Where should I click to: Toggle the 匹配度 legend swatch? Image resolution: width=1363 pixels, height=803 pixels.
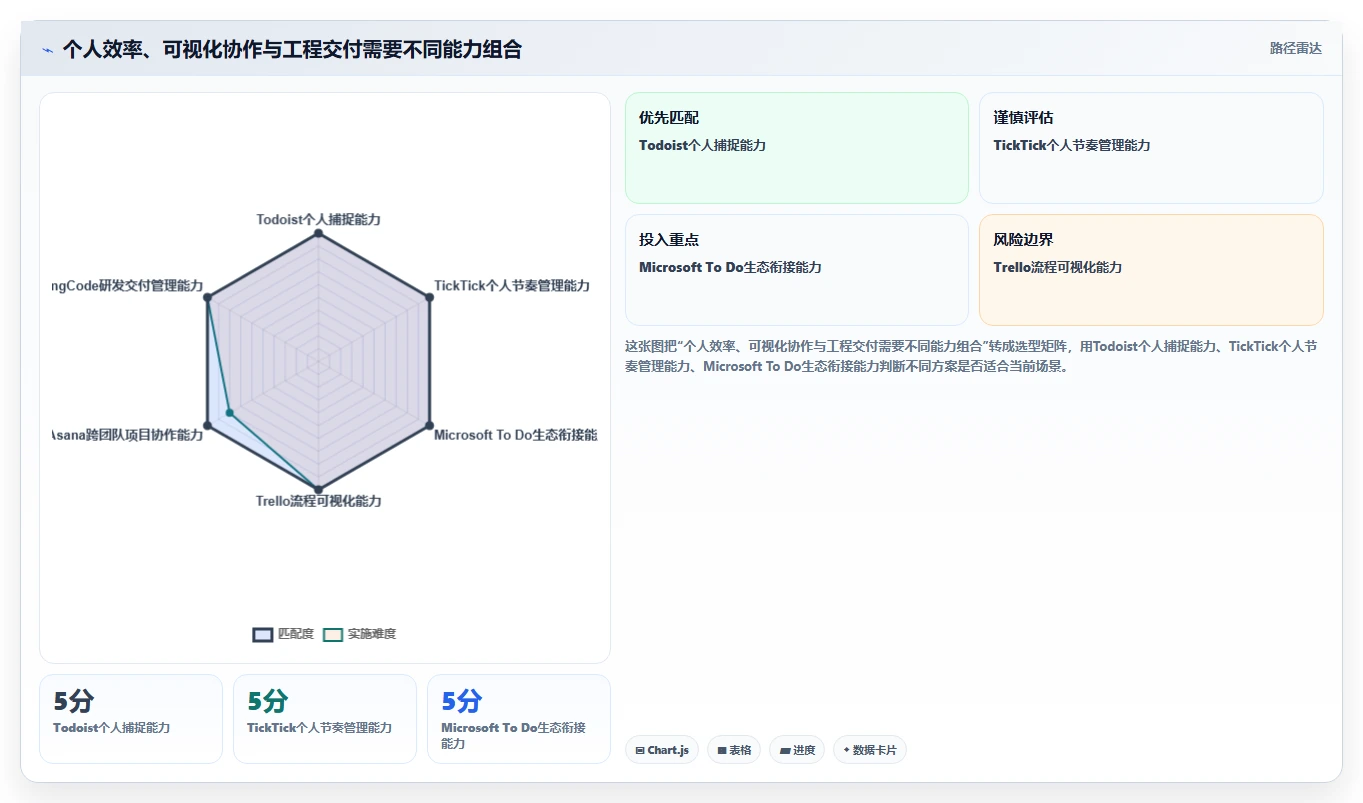(263, 634)
